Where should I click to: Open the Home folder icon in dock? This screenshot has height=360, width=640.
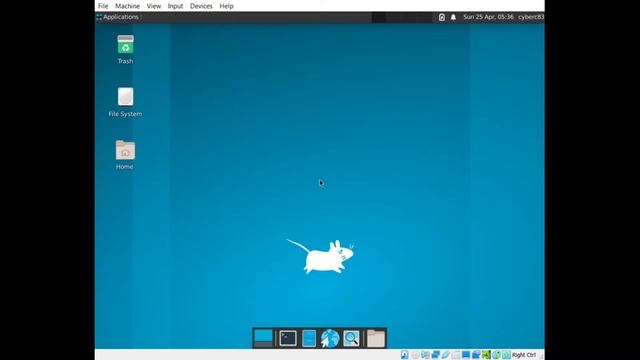(x=376, y=338)
